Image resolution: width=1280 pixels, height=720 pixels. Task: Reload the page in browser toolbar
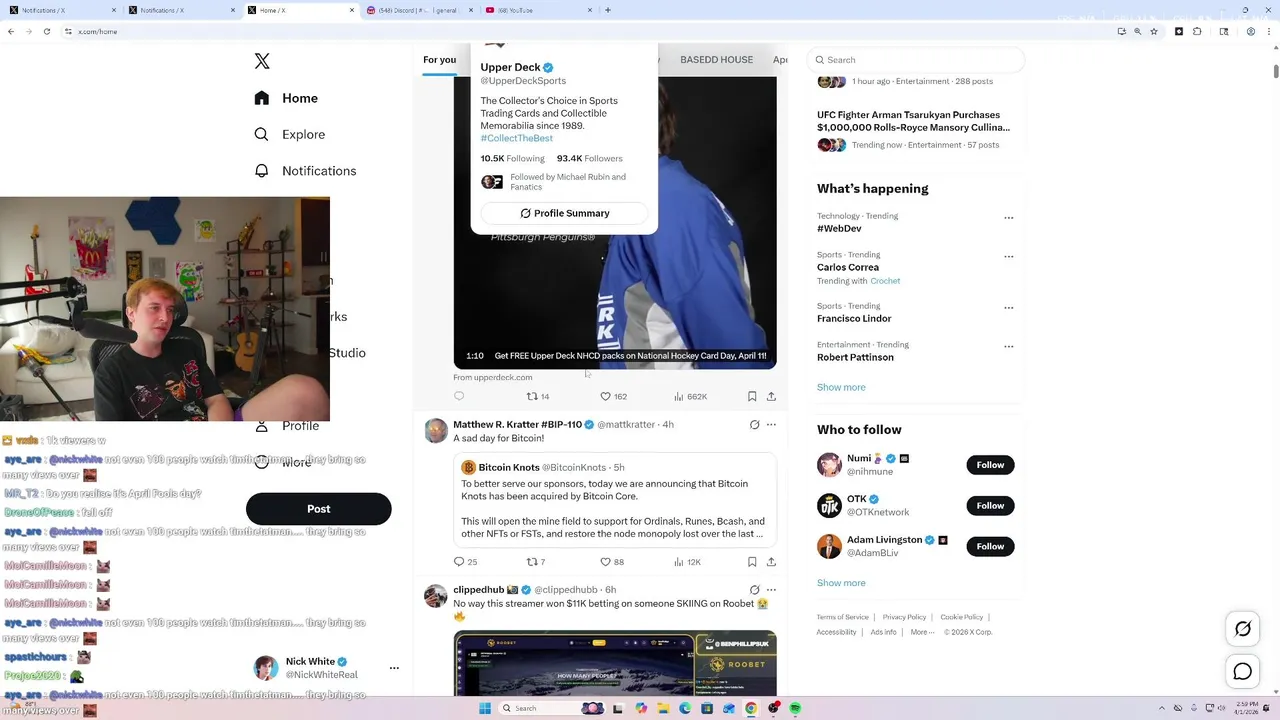coord(47,31)
